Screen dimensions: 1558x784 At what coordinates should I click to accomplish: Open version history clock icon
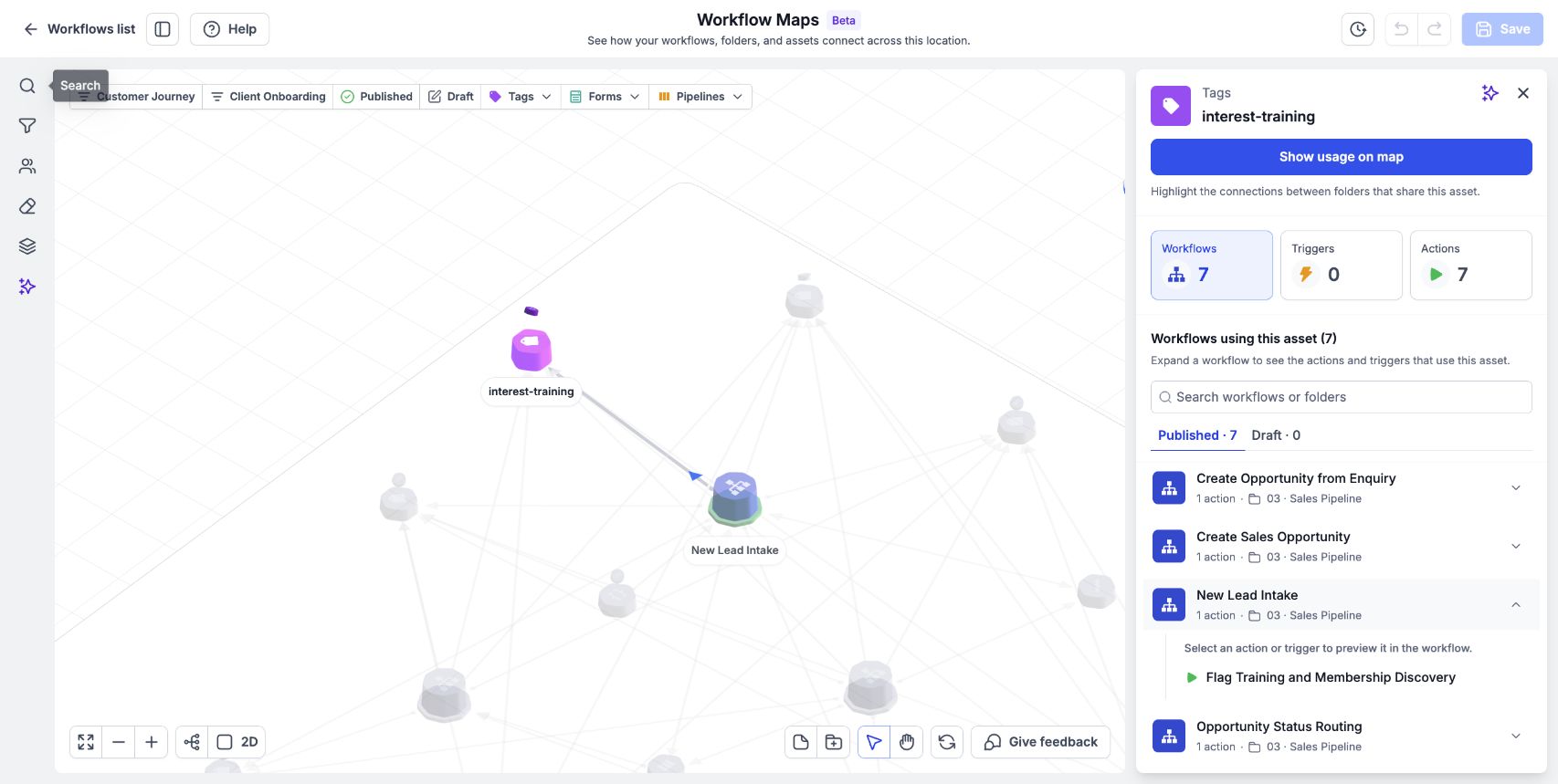(x=1358, y=29)
